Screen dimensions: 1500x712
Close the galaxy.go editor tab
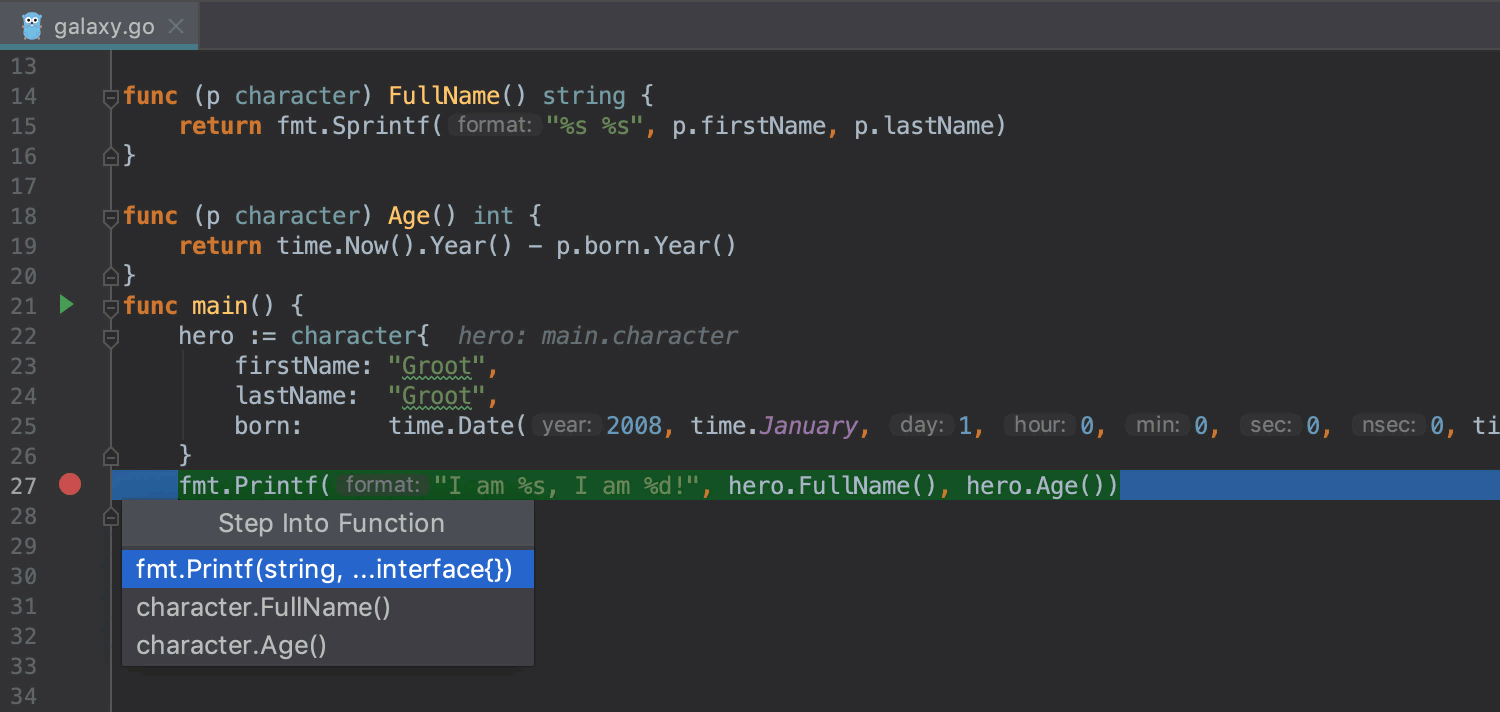click(x=176, y=27)
